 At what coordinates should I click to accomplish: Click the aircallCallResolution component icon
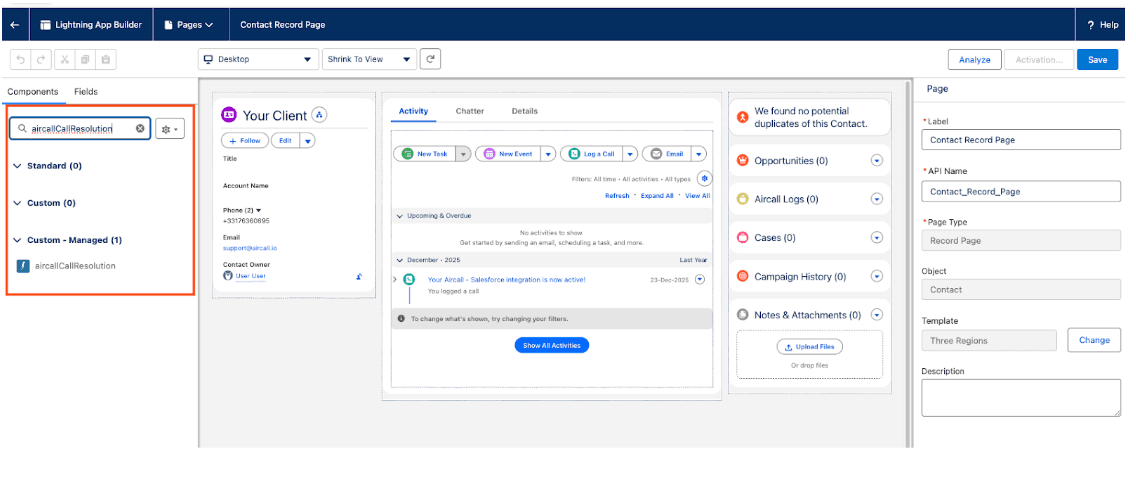pos(23,266)
